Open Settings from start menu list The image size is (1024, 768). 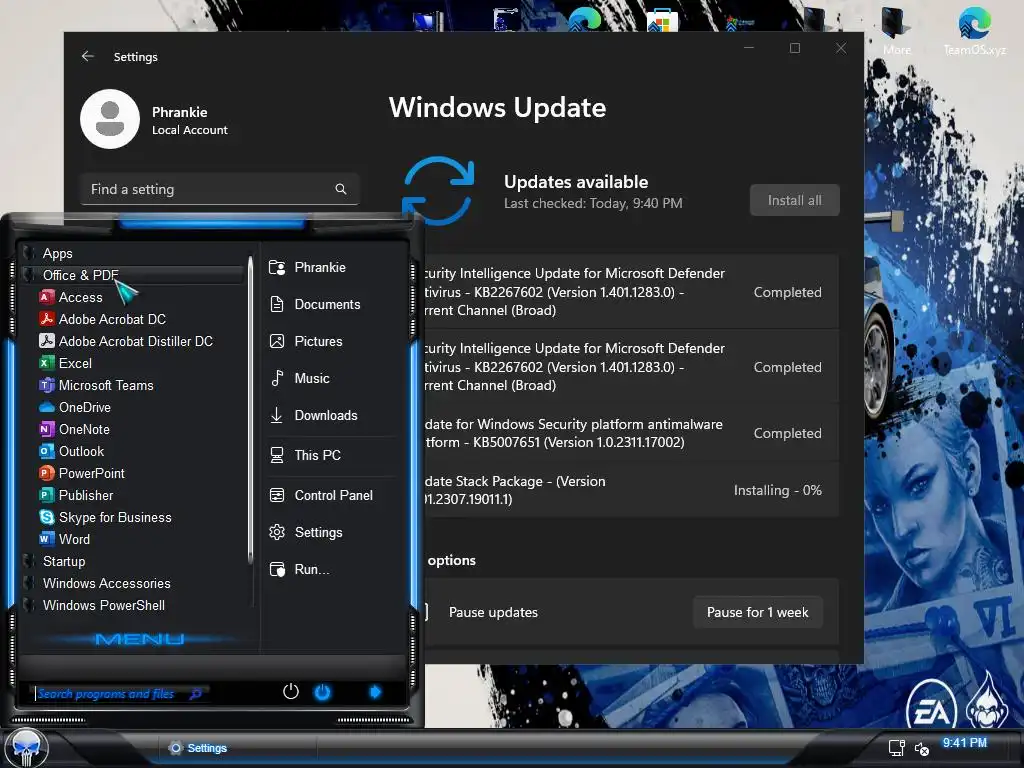coord(306,532)
